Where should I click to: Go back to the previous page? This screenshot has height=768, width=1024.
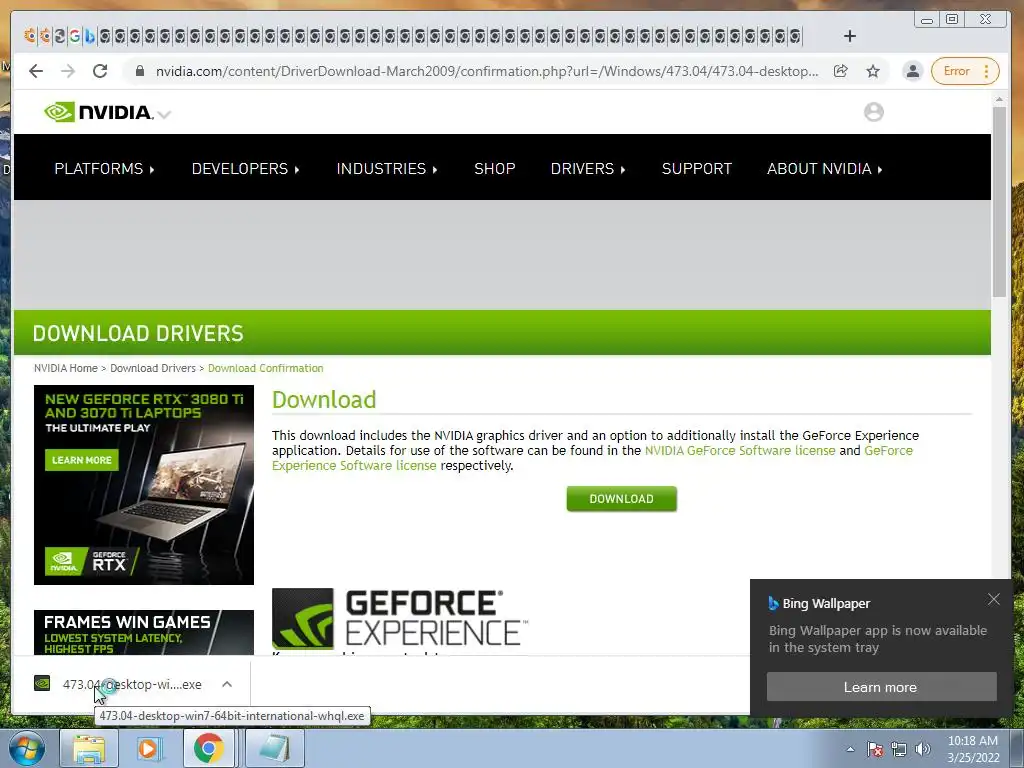[36, 71]
